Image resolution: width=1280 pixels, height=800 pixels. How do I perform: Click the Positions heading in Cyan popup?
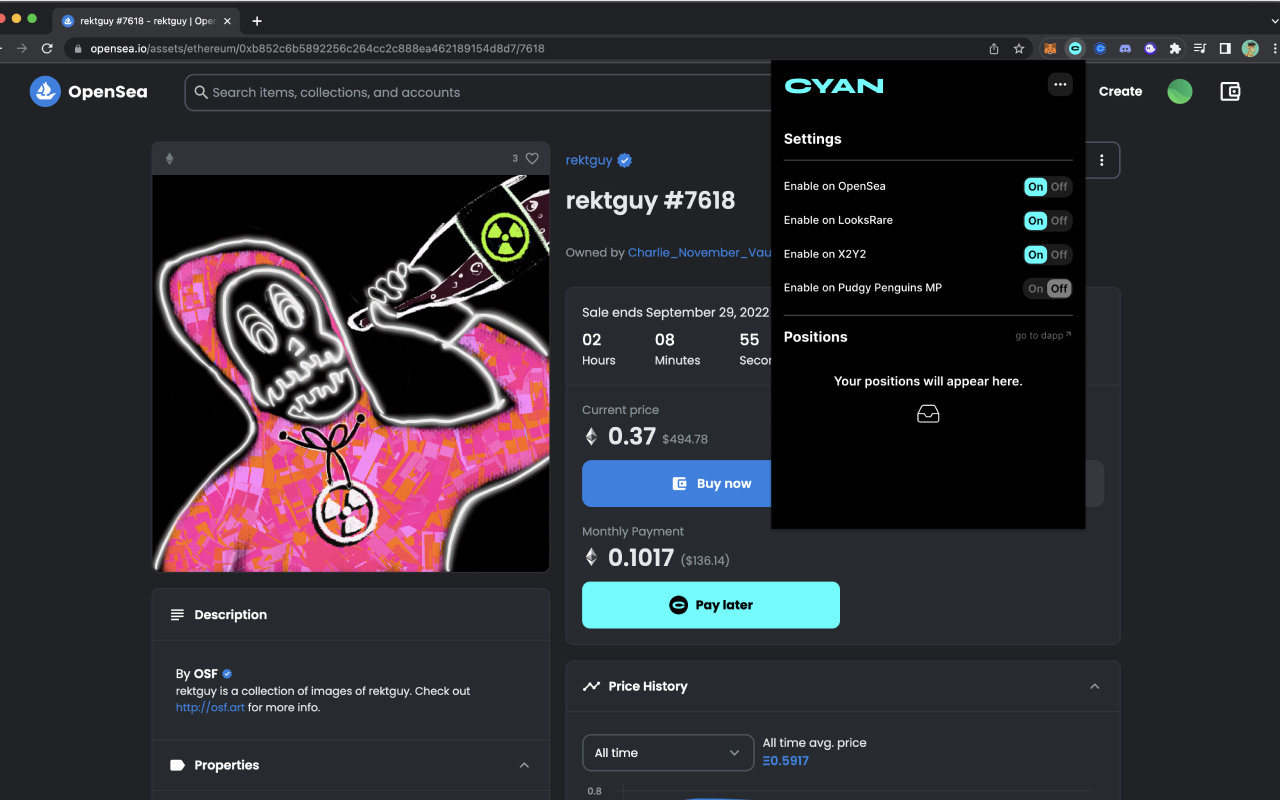pyautogui.click(x=815, y=337)
